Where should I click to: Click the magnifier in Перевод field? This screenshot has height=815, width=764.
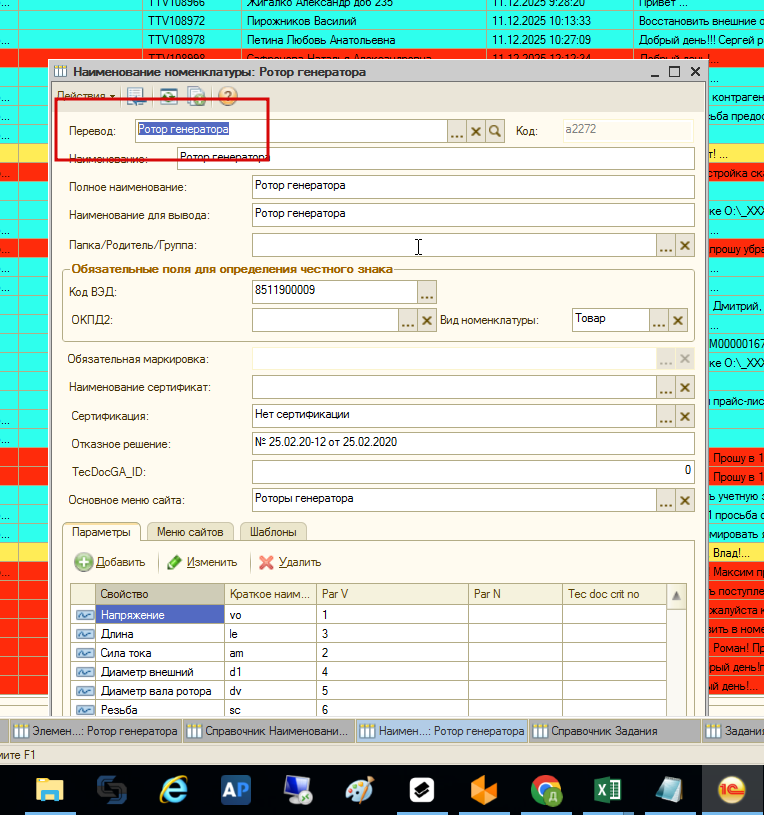coord(495,131)
